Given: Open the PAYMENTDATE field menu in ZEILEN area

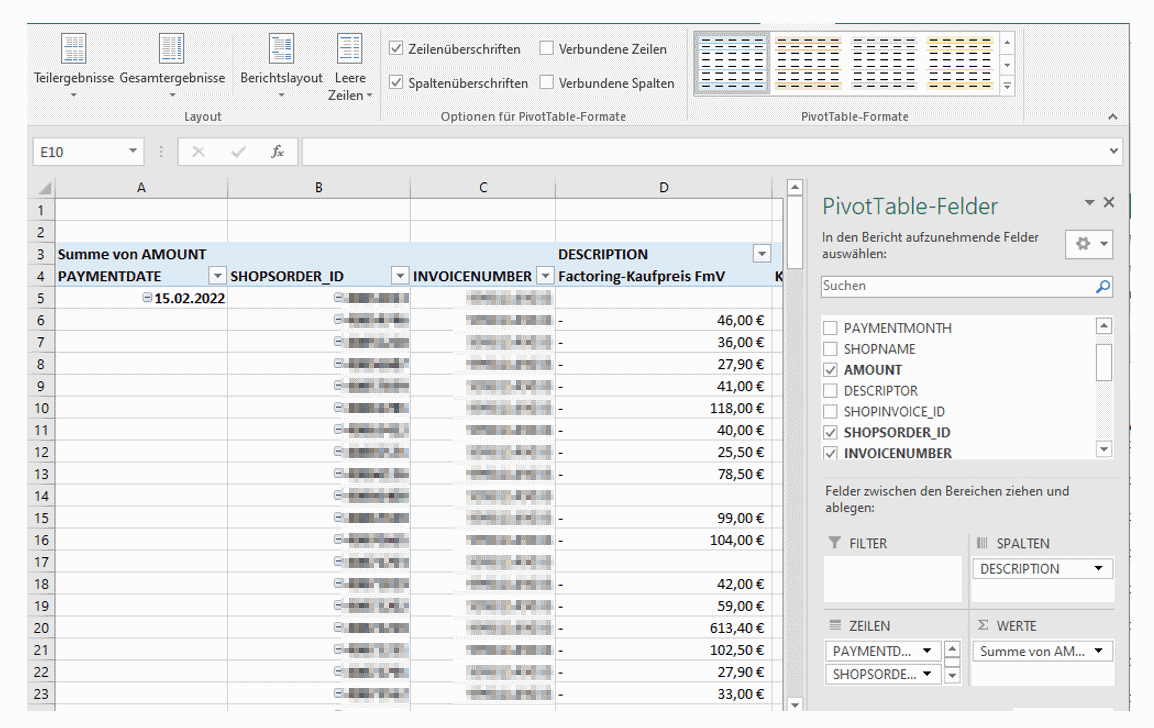Looking at the screenshot, I should [929, 650].
